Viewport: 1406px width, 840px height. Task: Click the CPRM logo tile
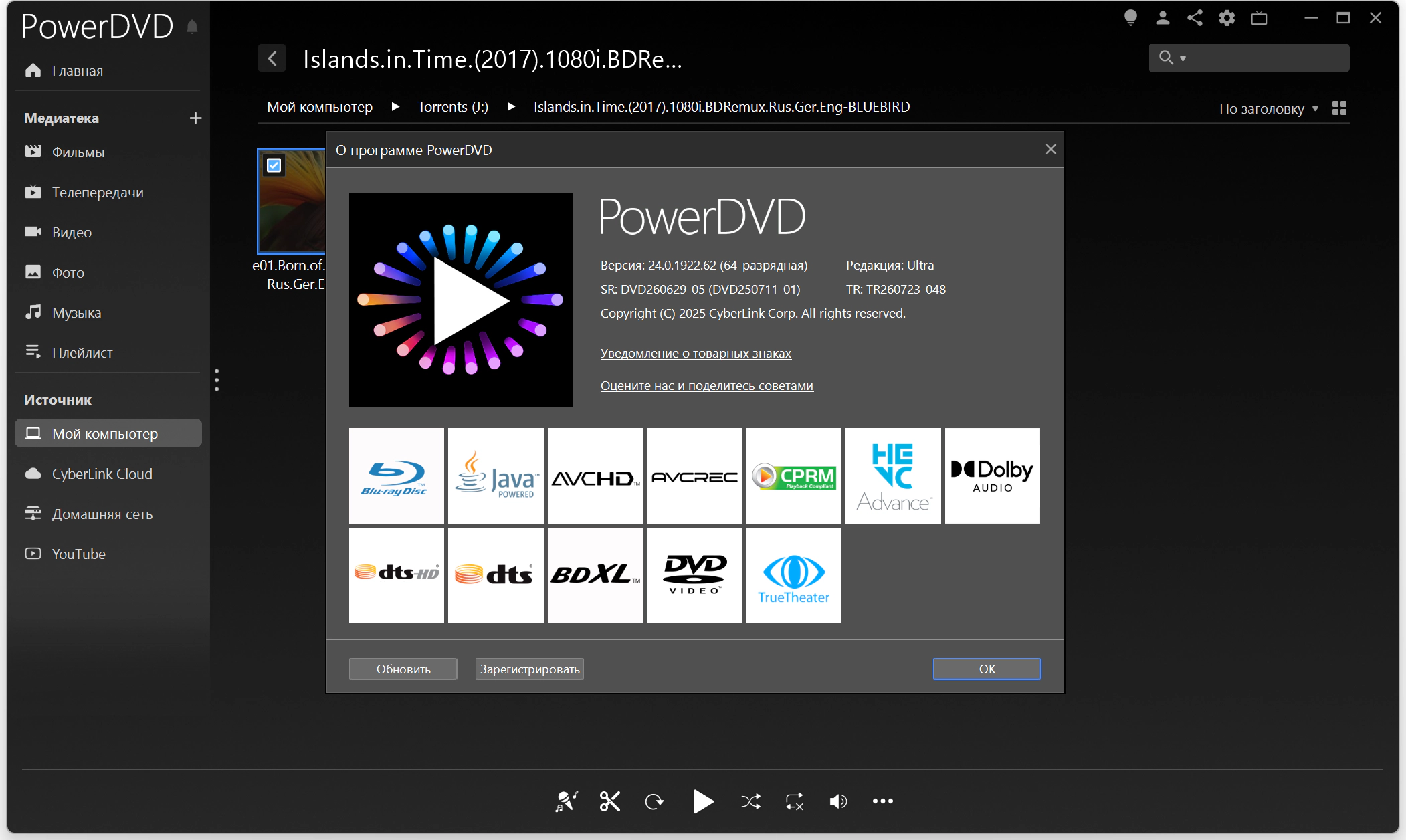pos(794,476)
